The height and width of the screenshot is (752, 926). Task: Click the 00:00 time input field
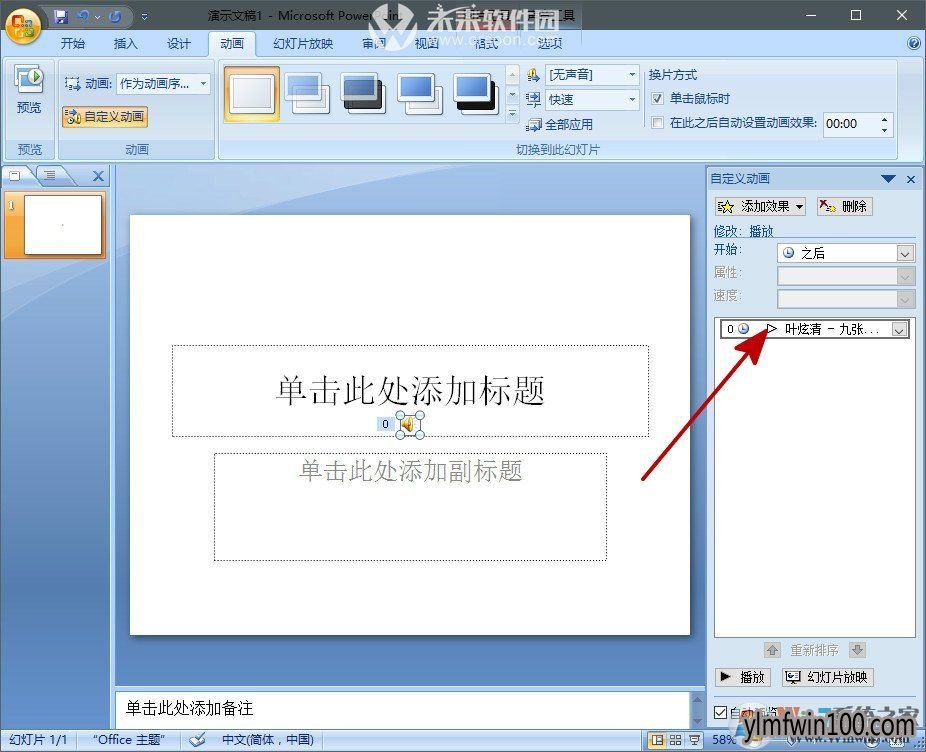click(x=849, y=124)
